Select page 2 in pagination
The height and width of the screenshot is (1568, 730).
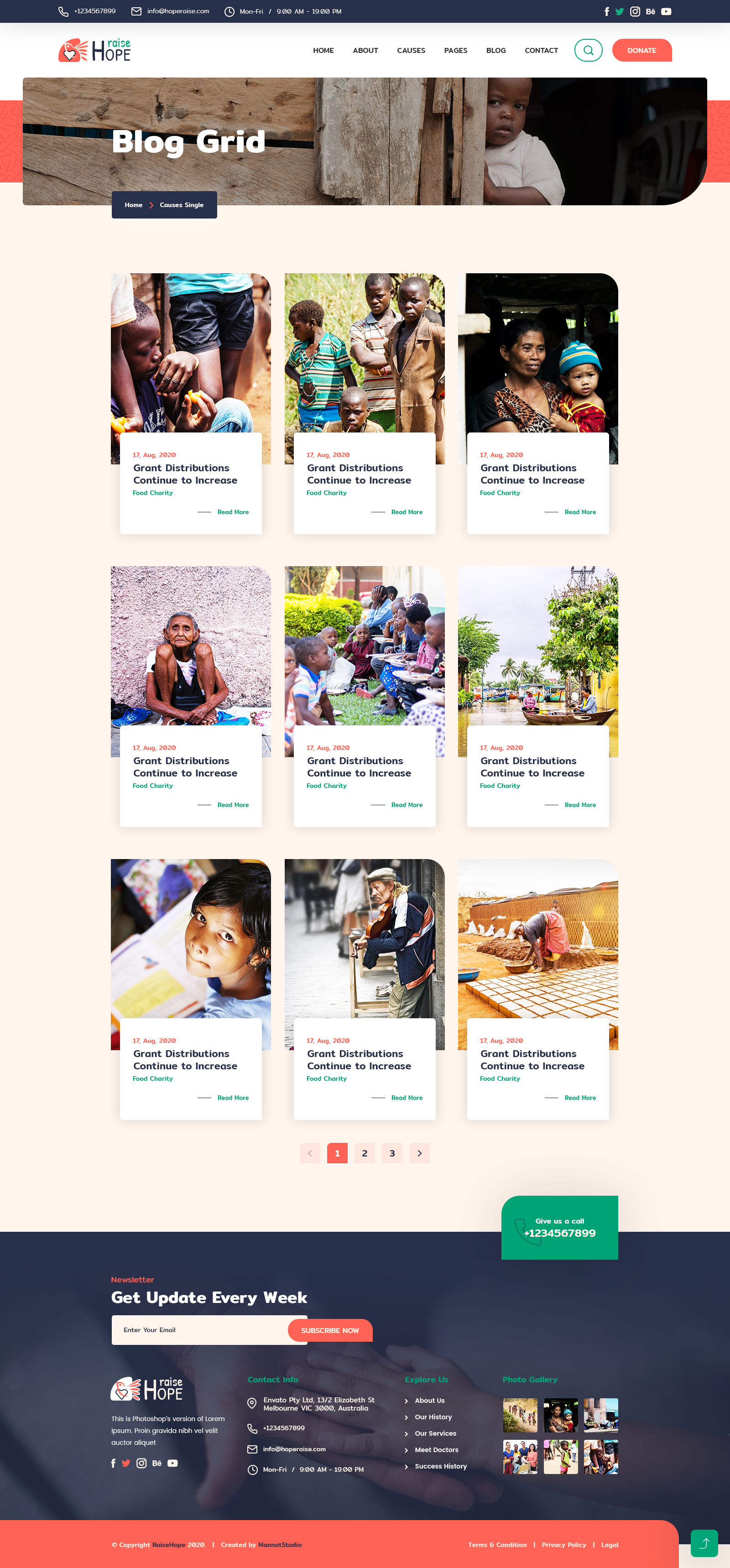click(365, 1153)
